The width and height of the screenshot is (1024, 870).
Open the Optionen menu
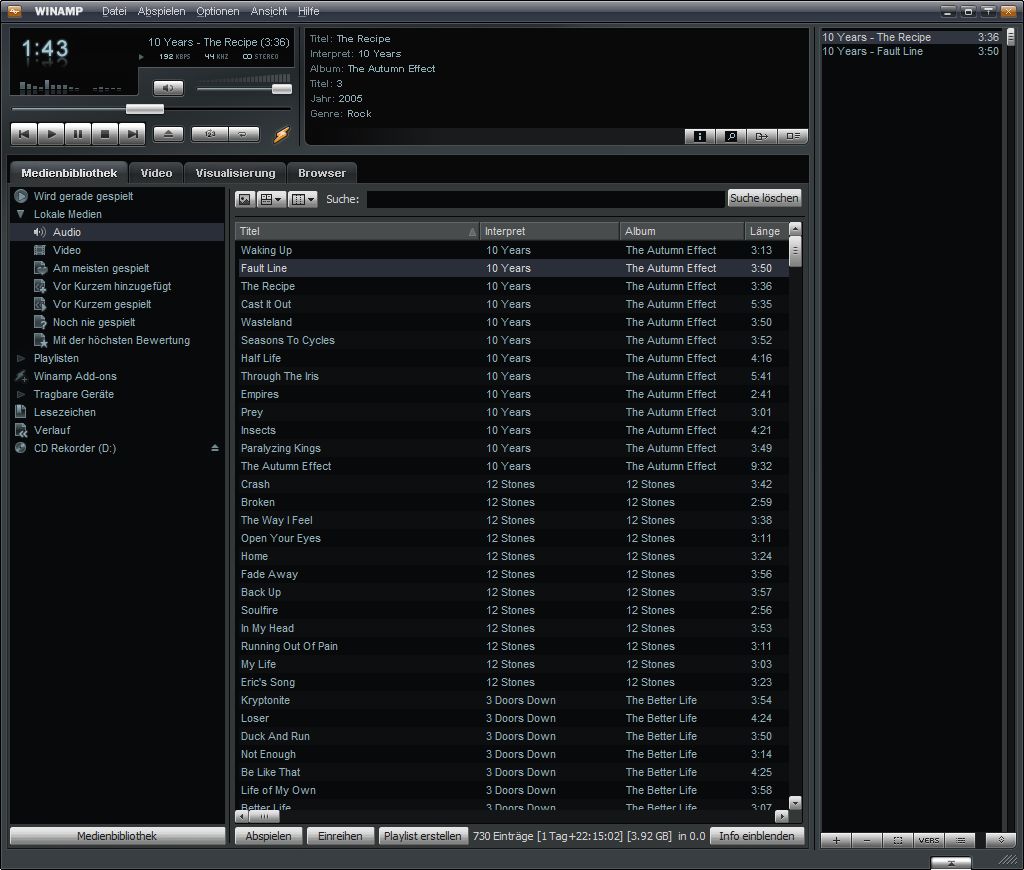pos(217,11)
